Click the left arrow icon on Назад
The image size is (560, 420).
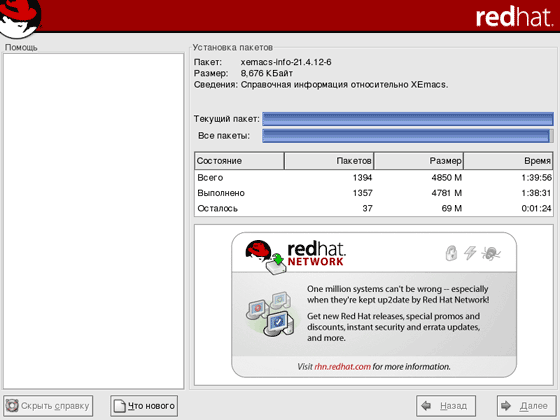point(426,405)
